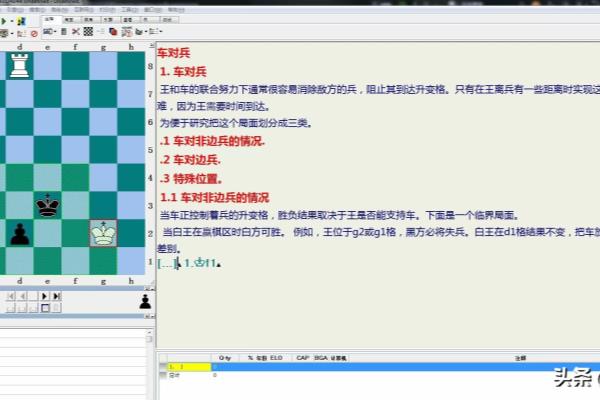600x400 pixels.
Task: Click the Q-ty column header
Action: pyautogui.click(x=225, y=358)
